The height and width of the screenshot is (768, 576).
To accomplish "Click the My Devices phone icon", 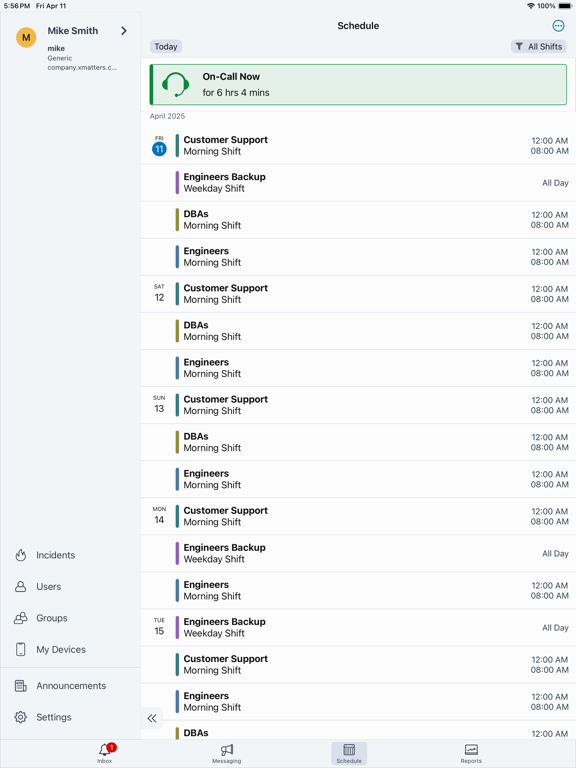I will coord(21,649).
